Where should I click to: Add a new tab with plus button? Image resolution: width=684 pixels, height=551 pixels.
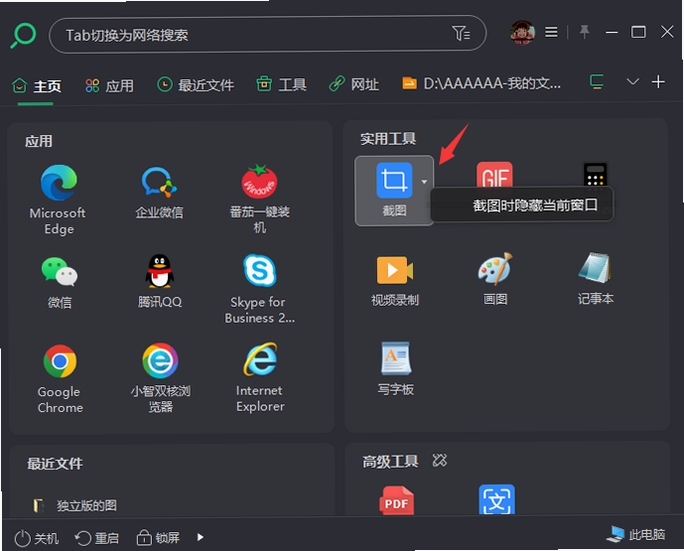tap(658, 82)
